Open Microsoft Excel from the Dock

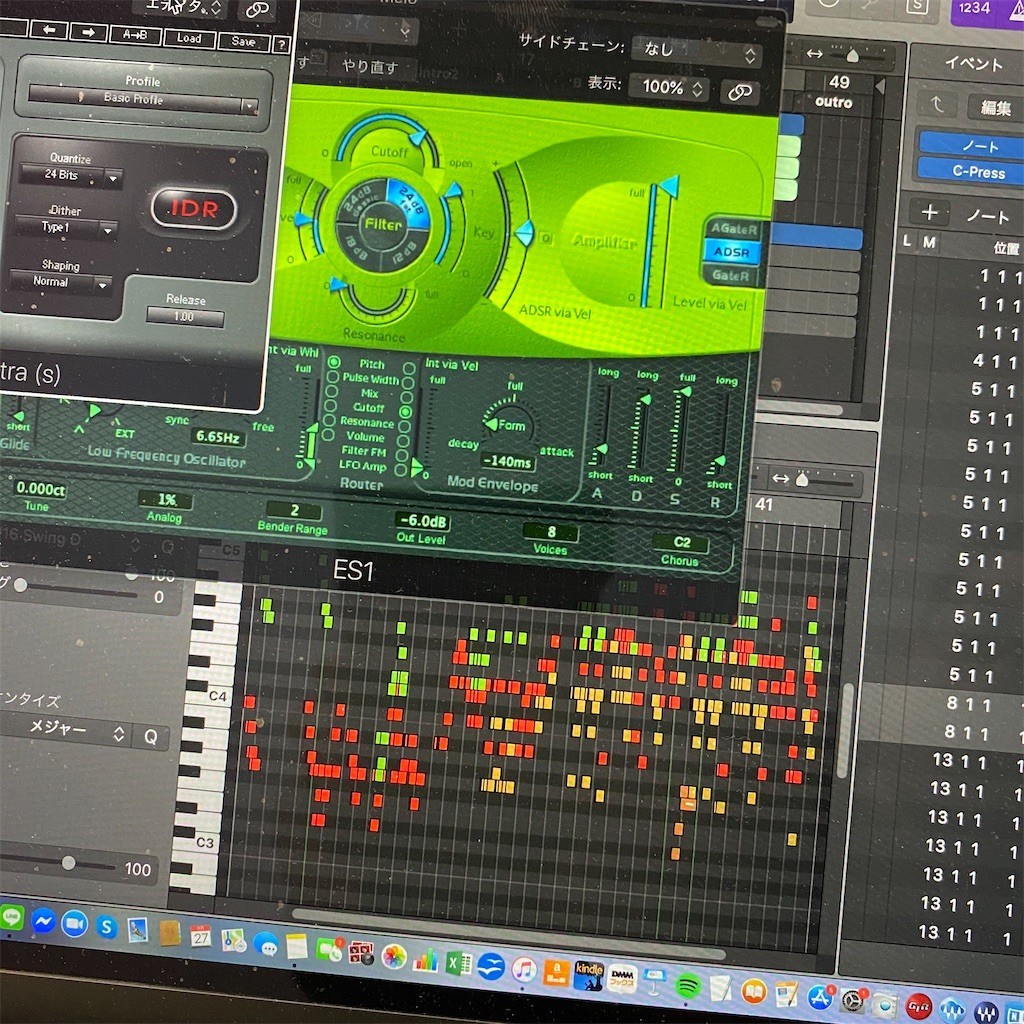point(458,963)
